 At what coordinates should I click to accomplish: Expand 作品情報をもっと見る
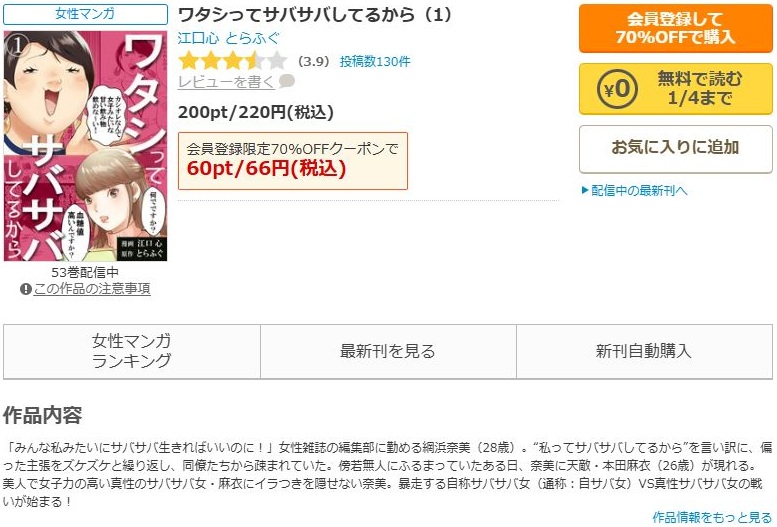[712, 518]
